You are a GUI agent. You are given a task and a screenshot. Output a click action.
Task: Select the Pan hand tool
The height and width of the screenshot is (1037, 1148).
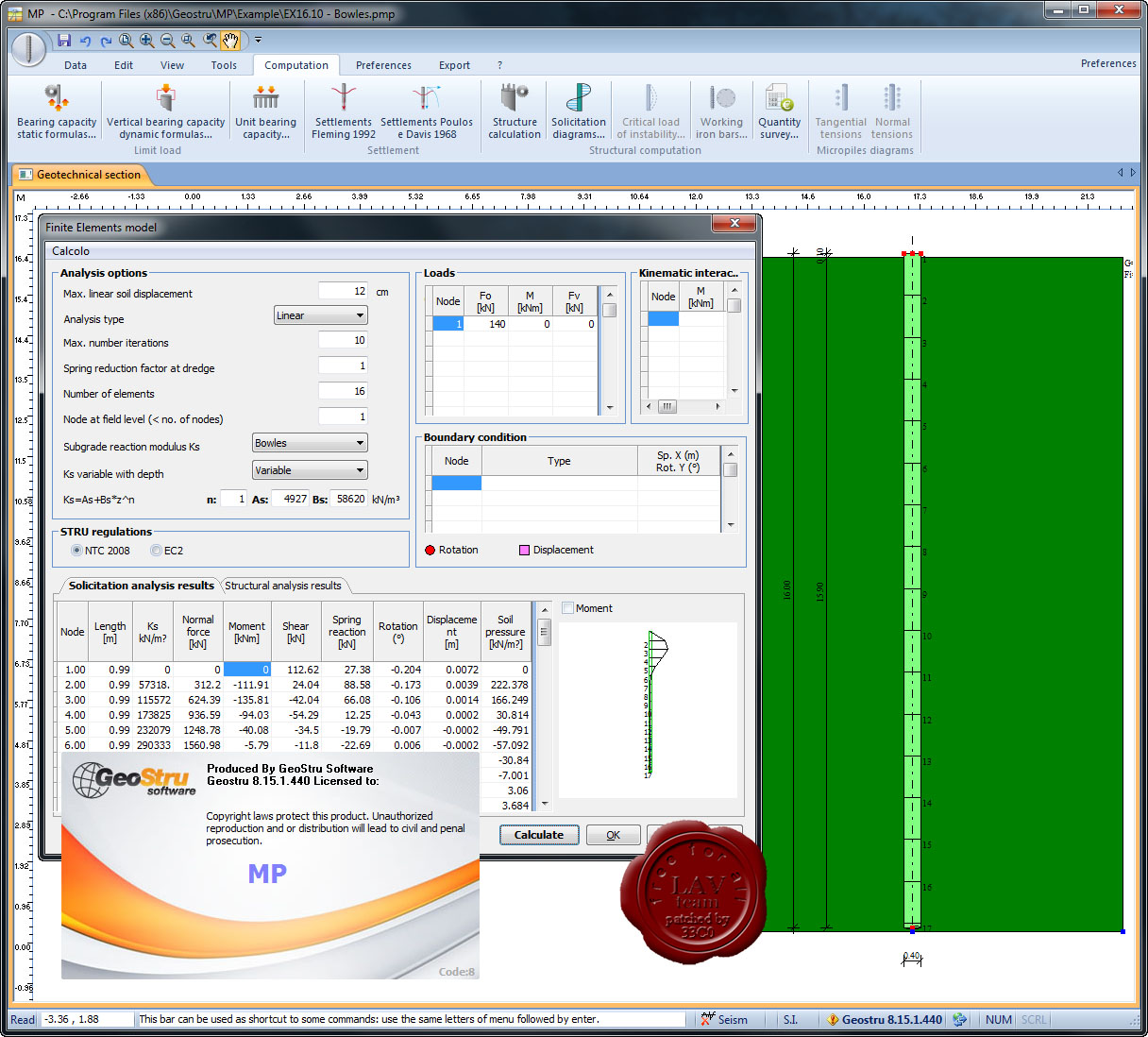click(230, 41)
